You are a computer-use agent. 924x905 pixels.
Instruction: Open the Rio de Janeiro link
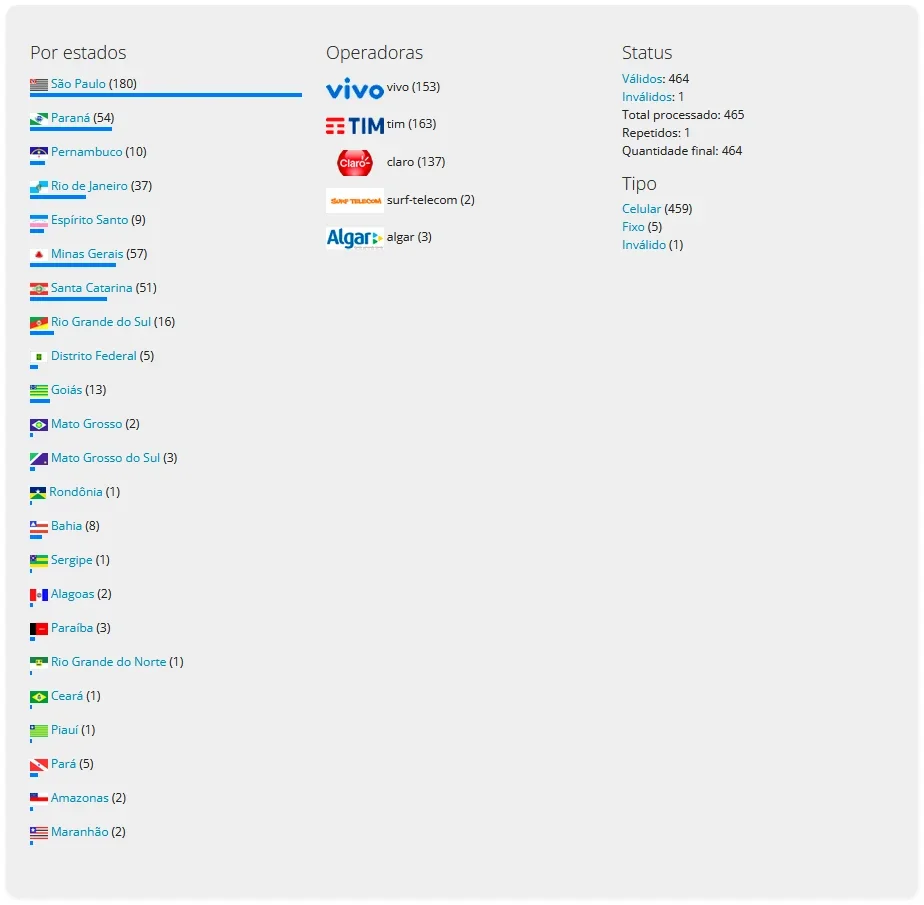89,186
